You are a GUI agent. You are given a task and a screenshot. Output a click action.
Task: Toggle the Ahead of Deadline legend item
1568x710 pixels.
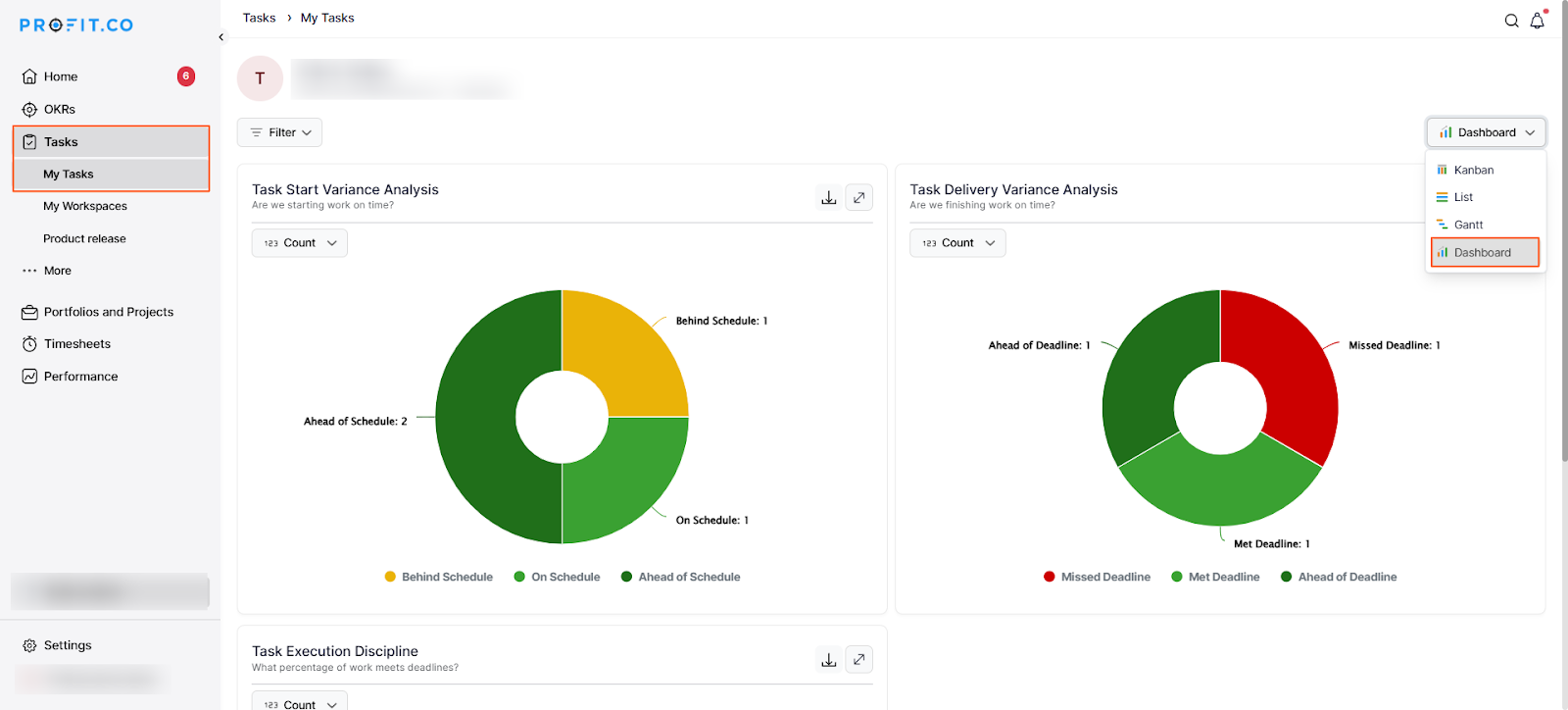coord(1339,577)
